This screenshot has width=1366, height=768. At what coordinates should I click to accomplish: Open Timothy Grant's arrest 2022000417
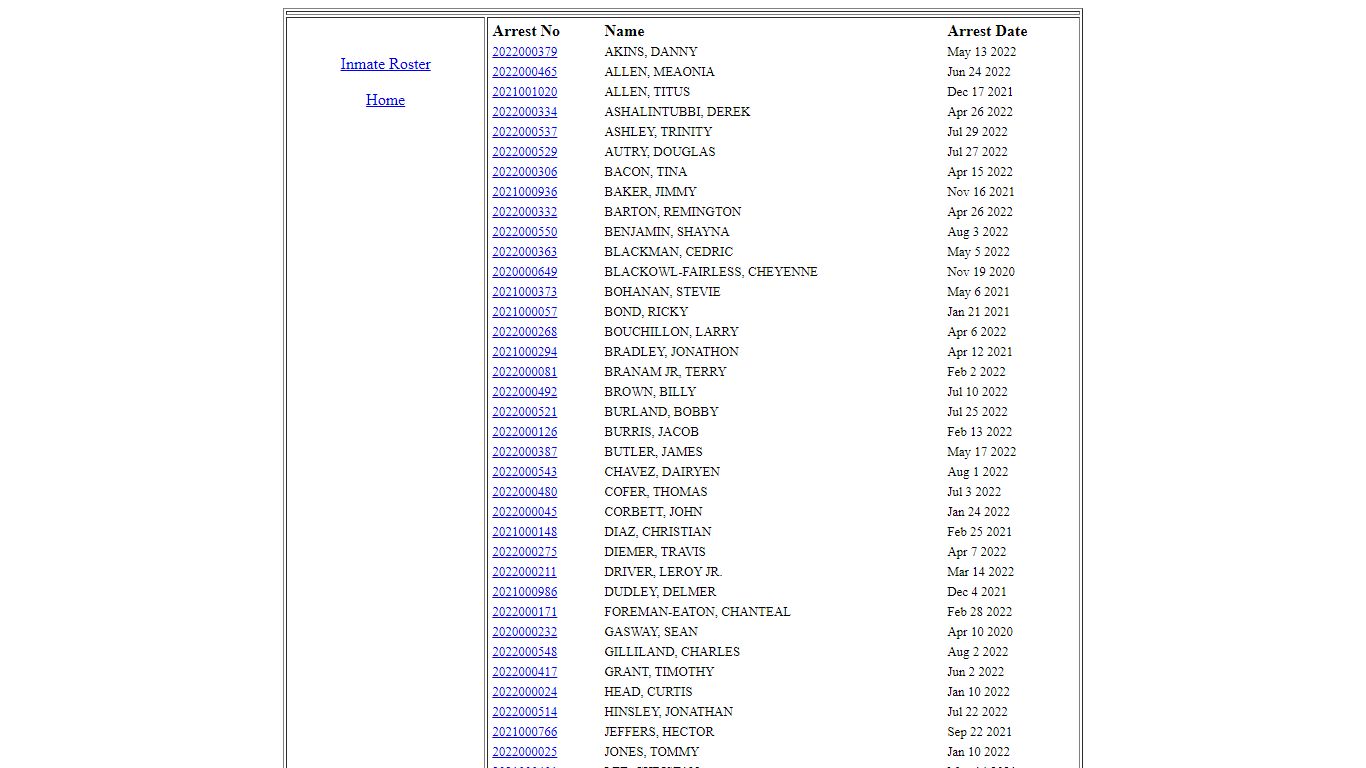coord(524,672)
